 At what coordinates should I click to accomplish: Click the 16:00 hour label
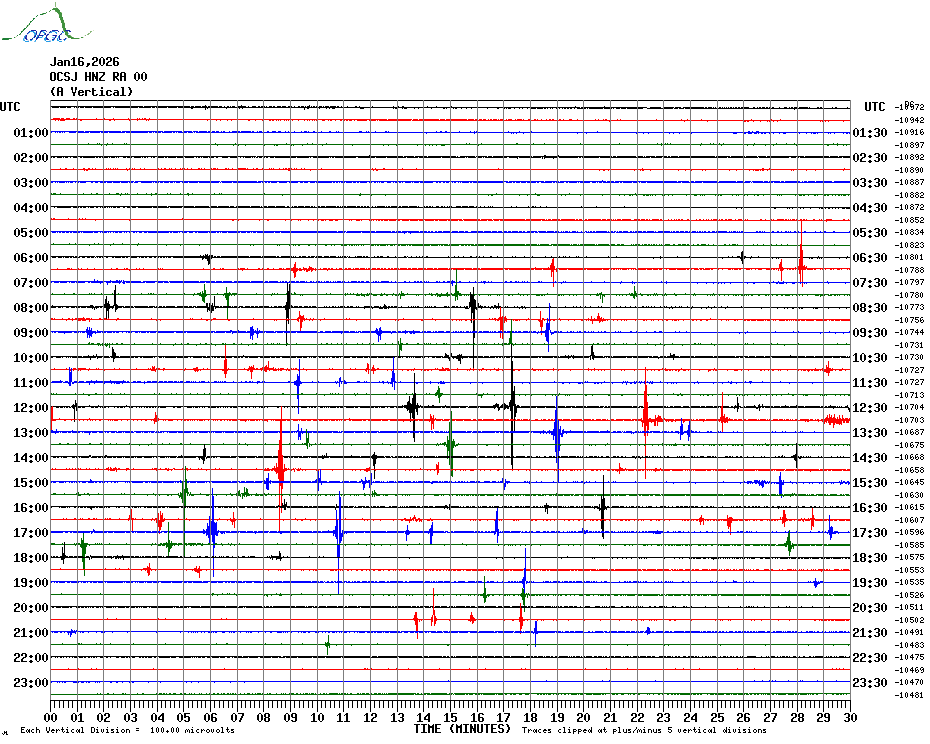(x=31, y=507)
